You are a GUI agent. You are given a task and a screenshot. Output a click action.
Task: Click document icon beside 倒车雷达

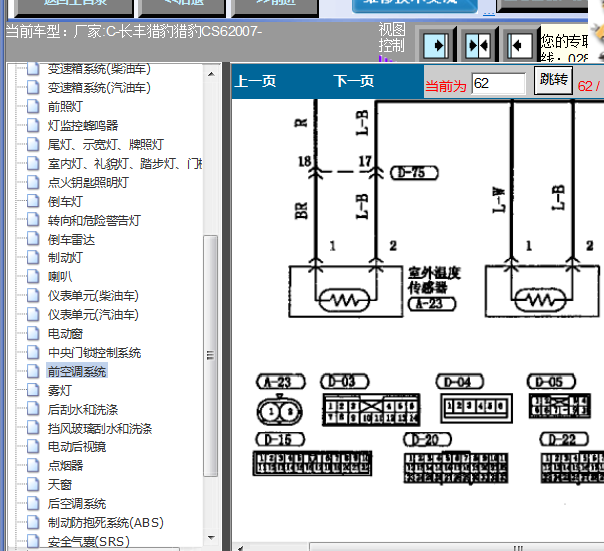pyautogui.click(x=33, y=239)
